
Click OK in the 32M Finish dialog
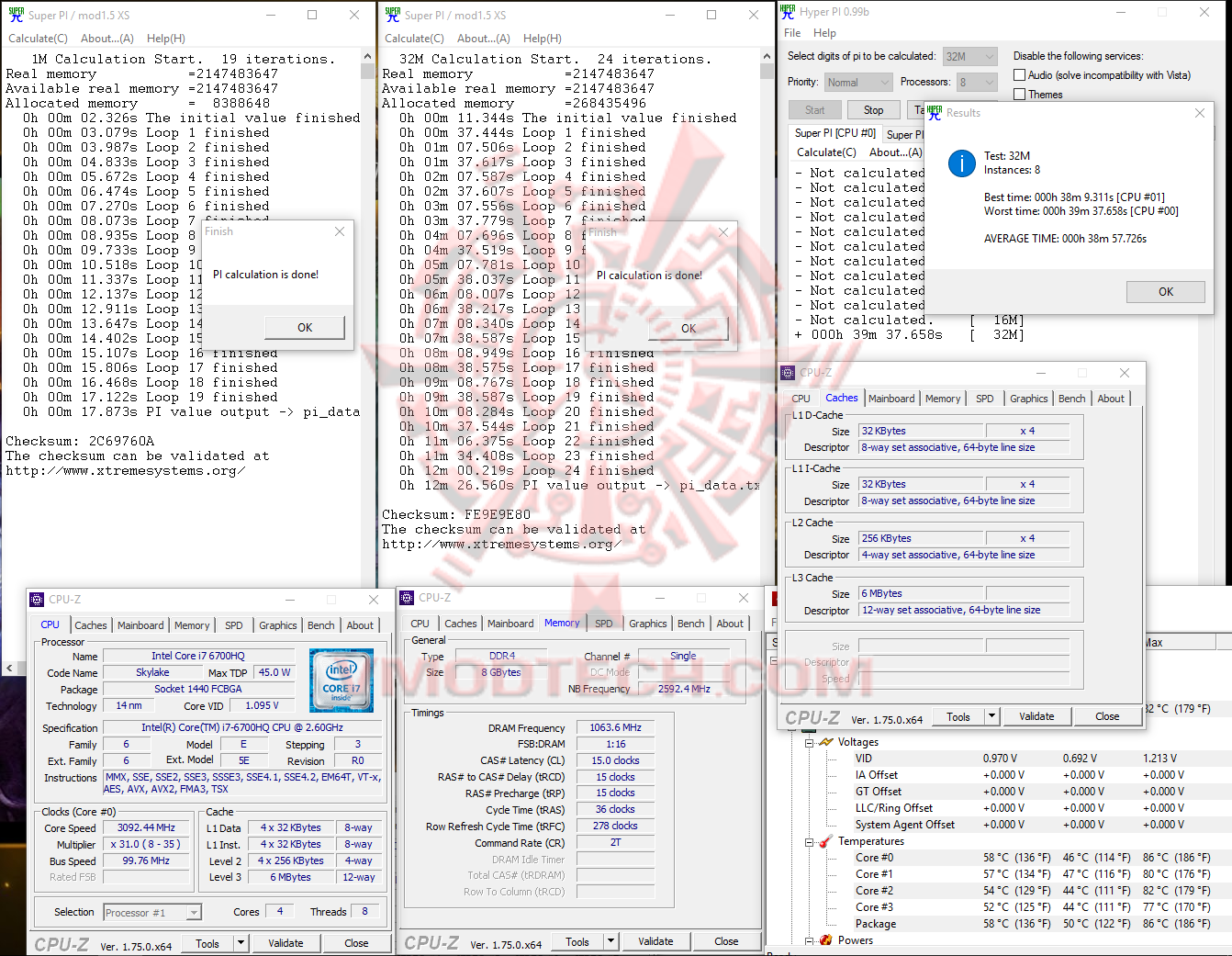pyautogui.click(x=689, y=329)
